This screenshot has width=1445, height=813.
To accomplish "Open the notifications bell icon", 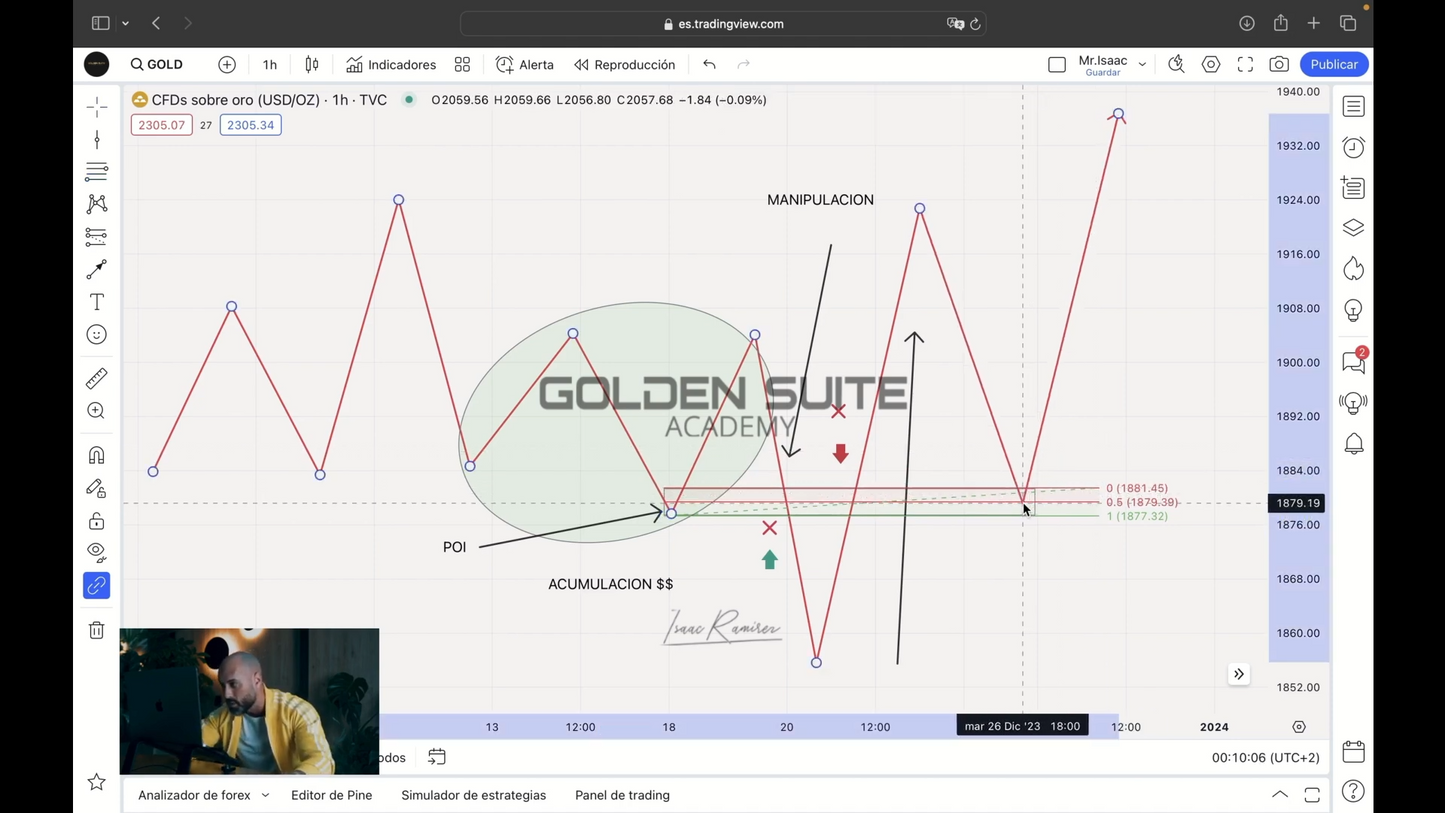I will click(1354, 444).
